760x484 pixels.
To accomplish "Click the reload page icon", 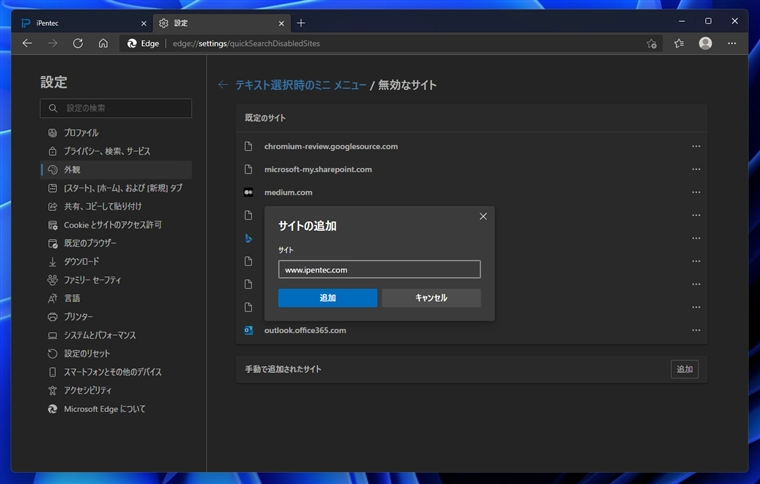I will 78,43.
